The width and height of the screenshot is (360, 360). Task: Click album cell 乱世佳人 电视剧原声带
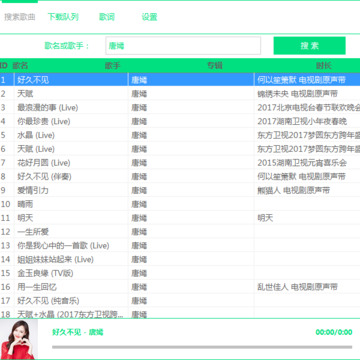pyautogui.click(x=297, y=287)
